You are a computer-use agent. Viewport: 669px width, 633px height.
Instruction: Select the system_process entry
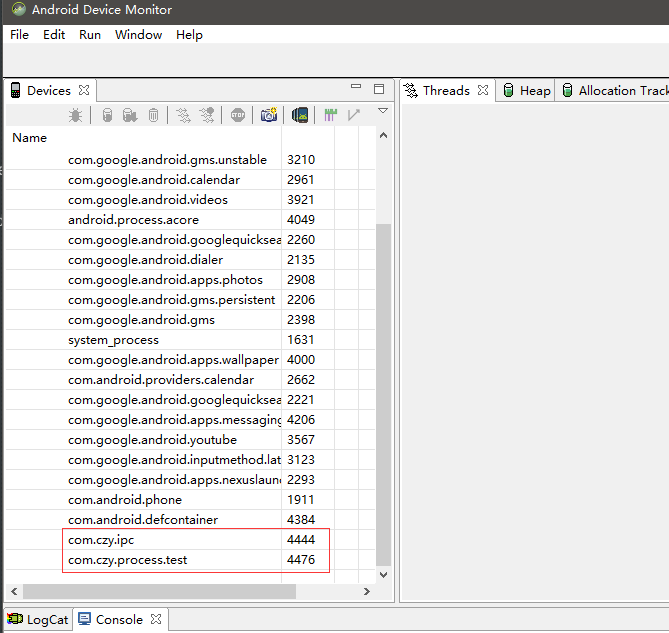pyautogui.click(x=113, y=340)
